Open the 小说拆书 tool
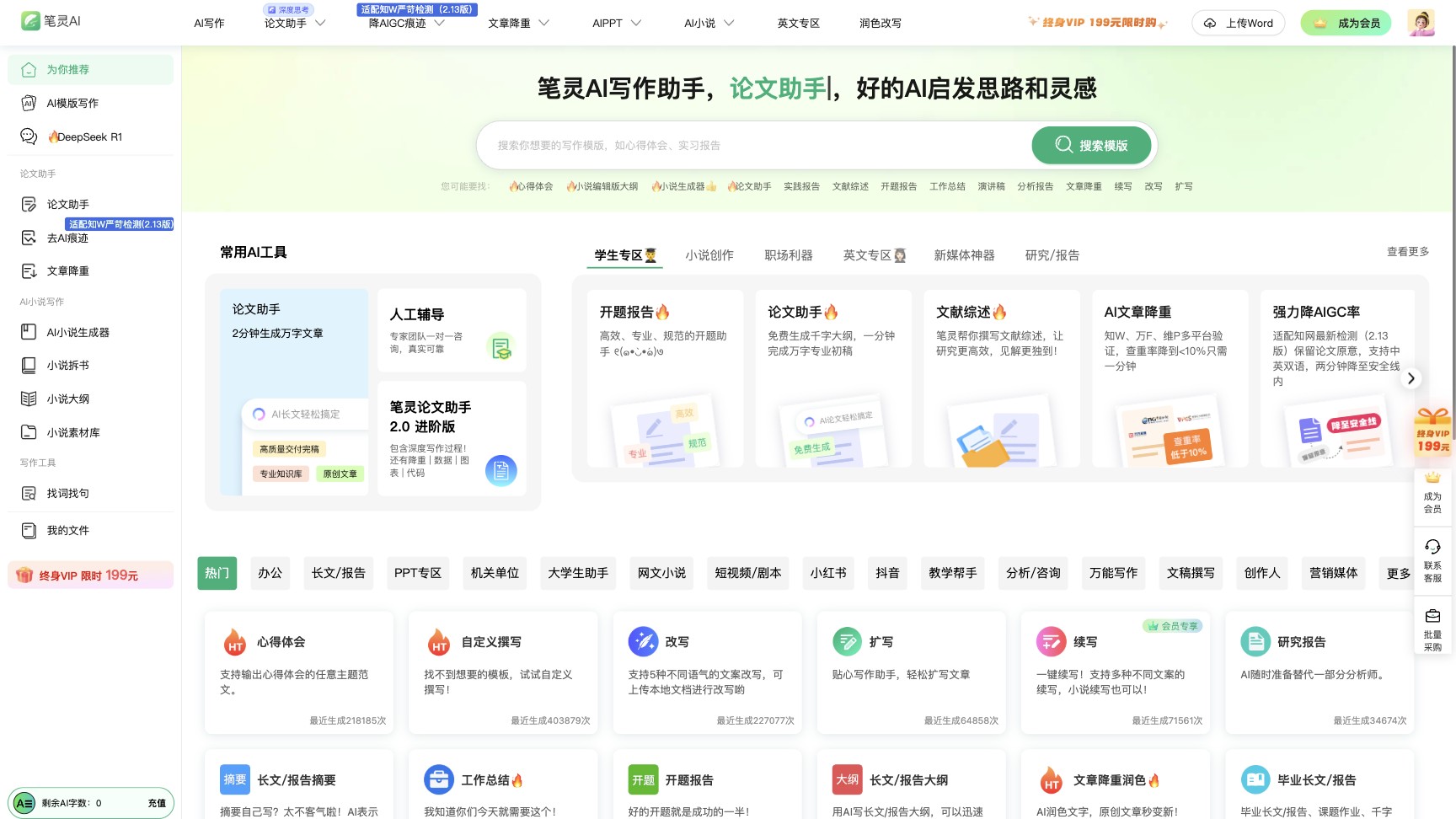Screen dimensions: 1456x819 coord(67,365)
